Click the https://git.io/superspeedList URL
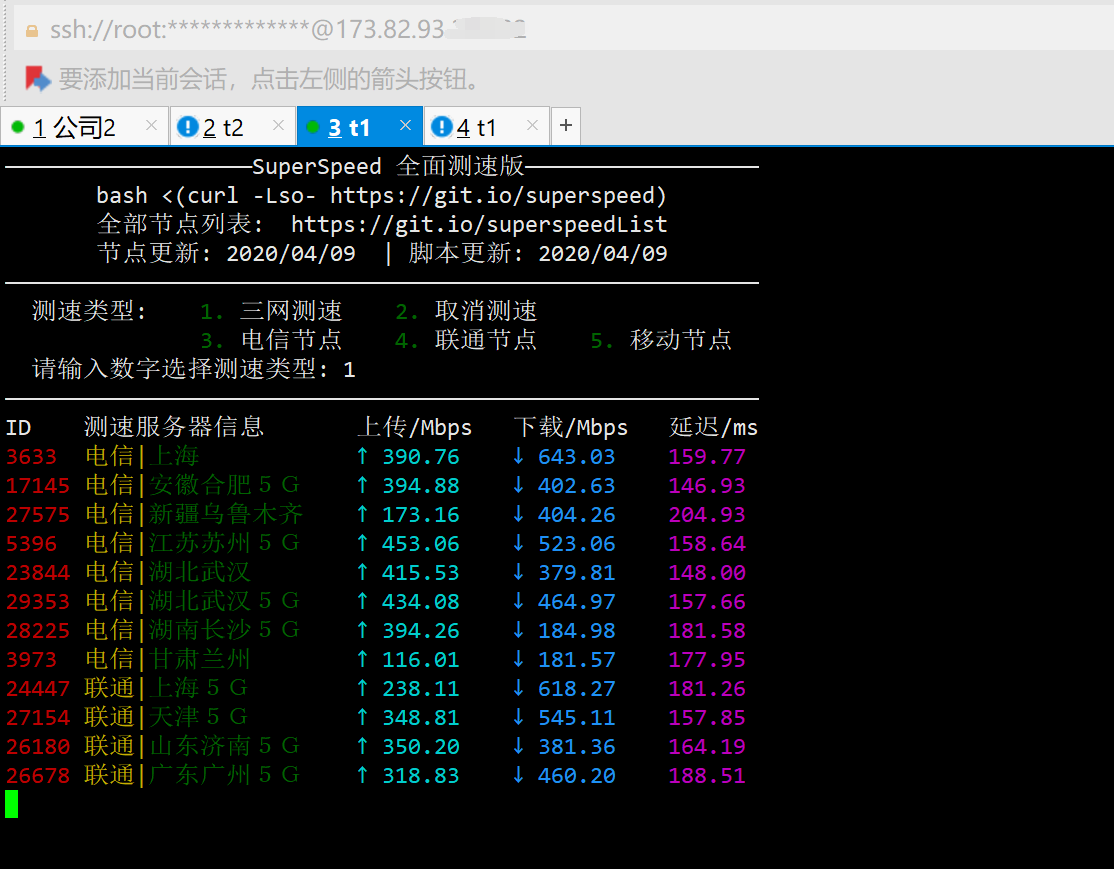The height and width of the screenshot is (869, 1114). [x=479, y=225]
